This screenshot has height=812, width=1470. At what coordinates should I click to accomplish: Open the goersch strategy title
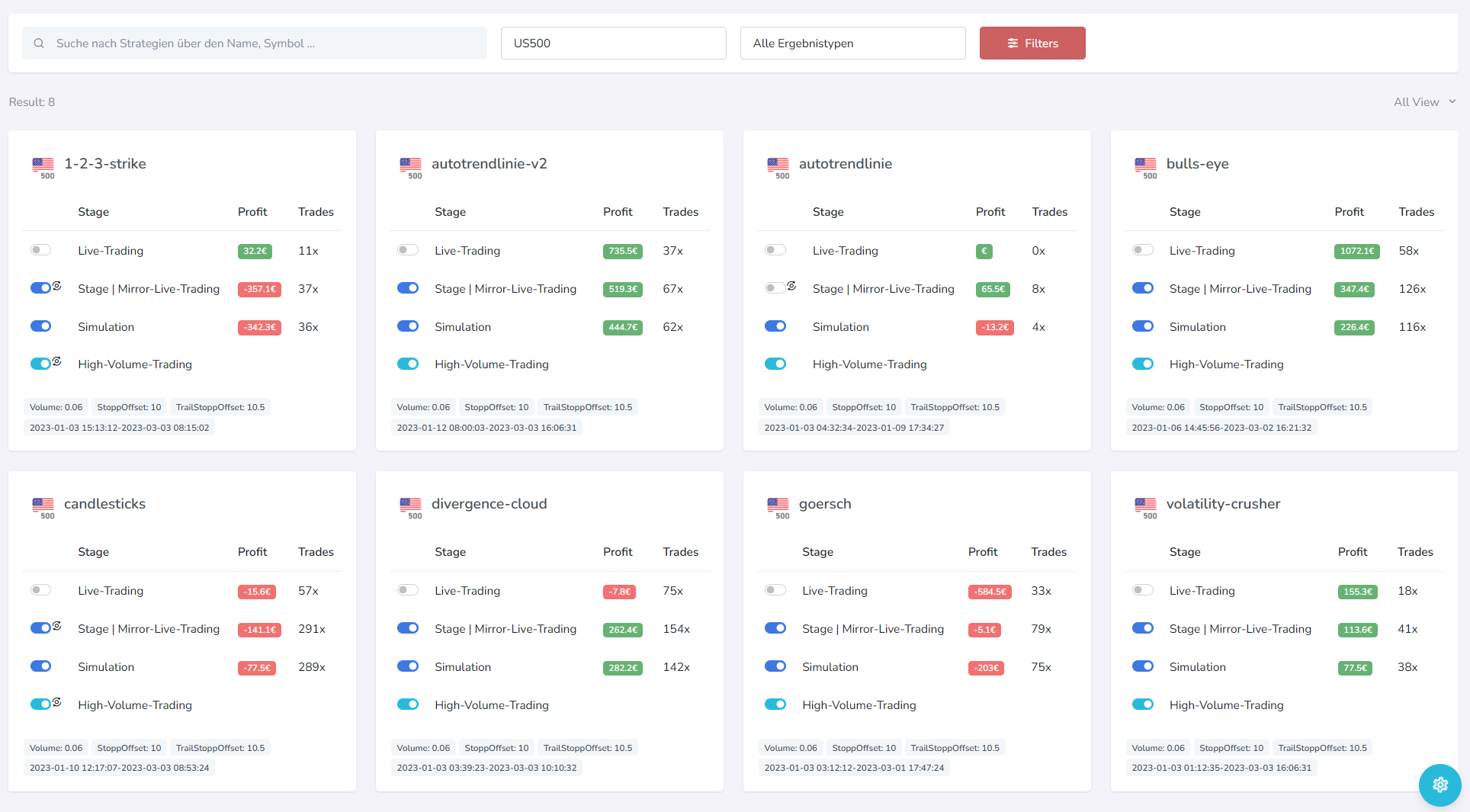click(x=825, y=504)
